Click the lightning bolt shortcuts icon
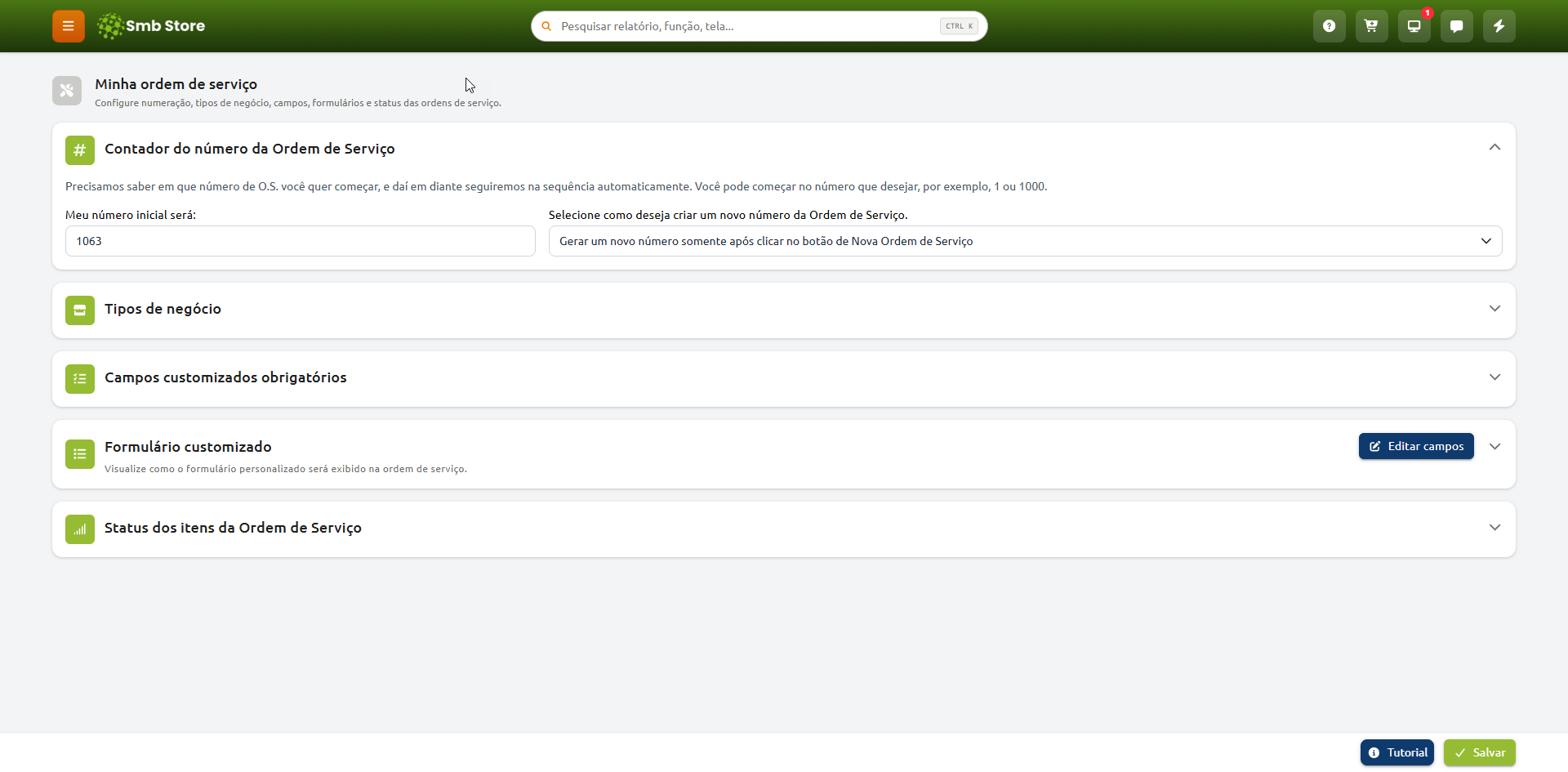This screenshot has height=772, width=1568. tap(1499, 26)
